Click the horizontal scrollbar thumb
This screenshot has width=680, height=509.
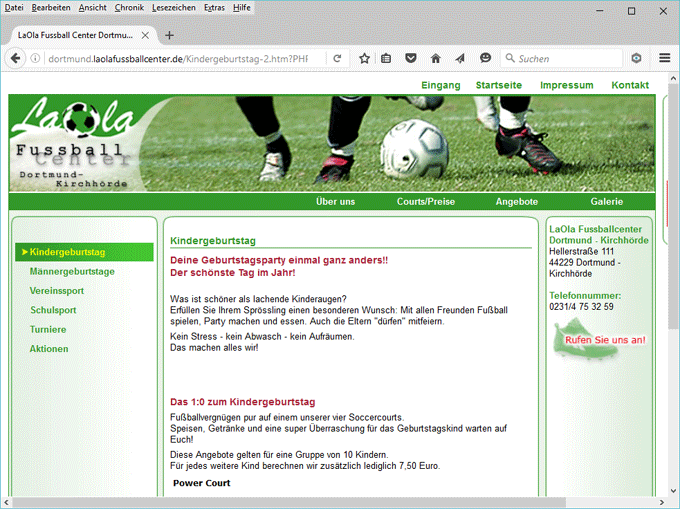(x=288, y=502)
